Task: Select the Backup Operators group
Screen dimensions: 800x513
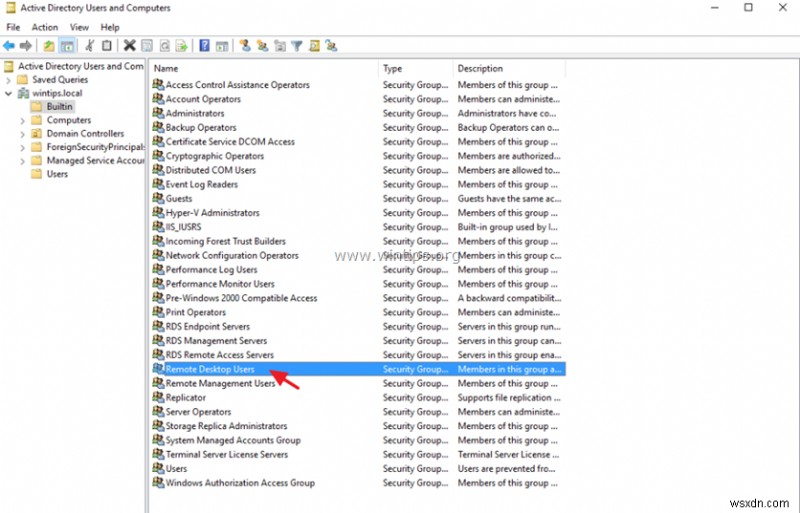Action: pos(201,128)
